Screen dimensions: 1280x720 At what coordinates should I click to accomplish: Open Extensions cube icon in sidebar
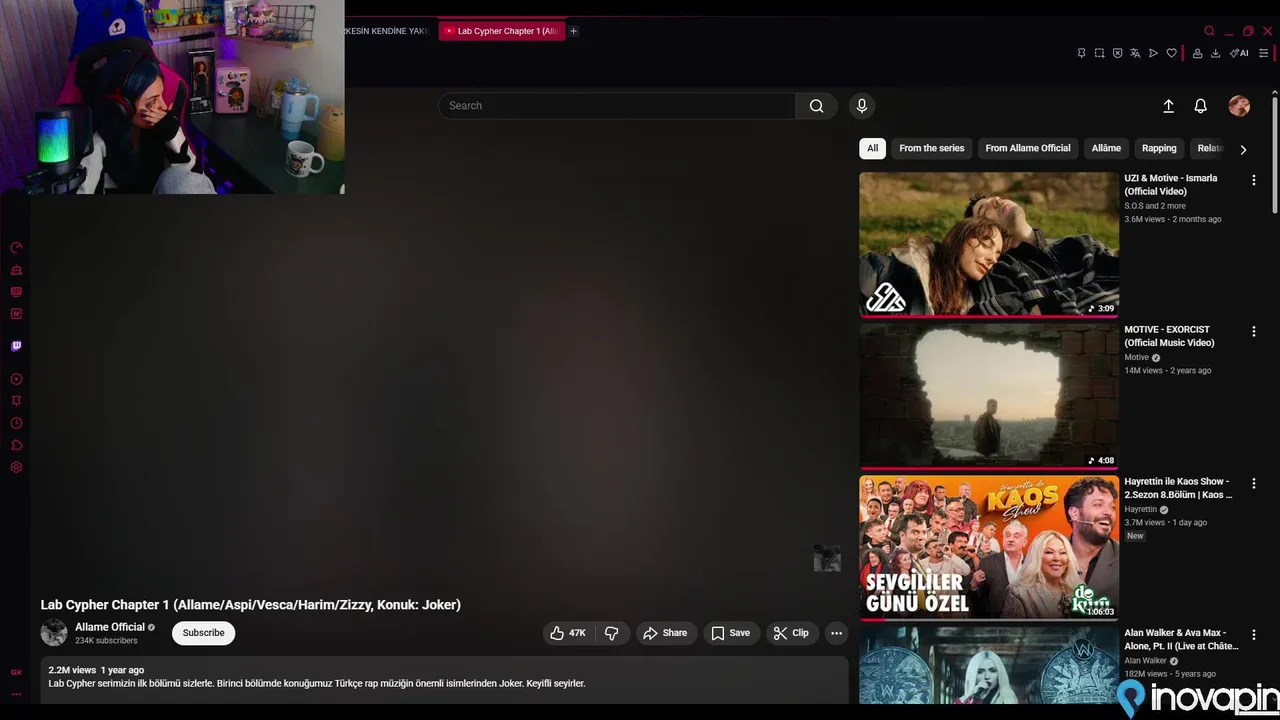pyautogui.click(x=16, y=445)
